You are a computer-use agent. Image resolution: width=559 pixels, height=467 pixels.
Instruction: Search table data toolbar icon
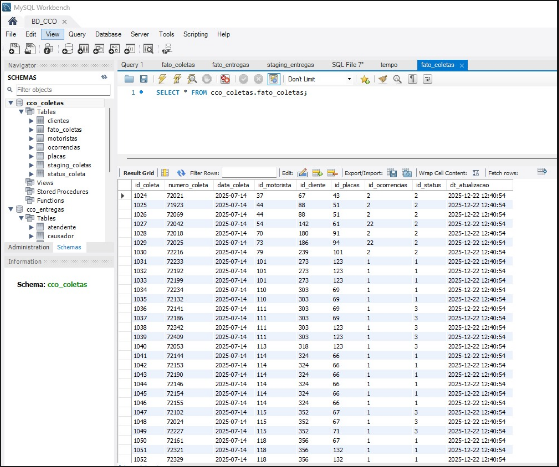pyautogui.click(x=148, y=48)
